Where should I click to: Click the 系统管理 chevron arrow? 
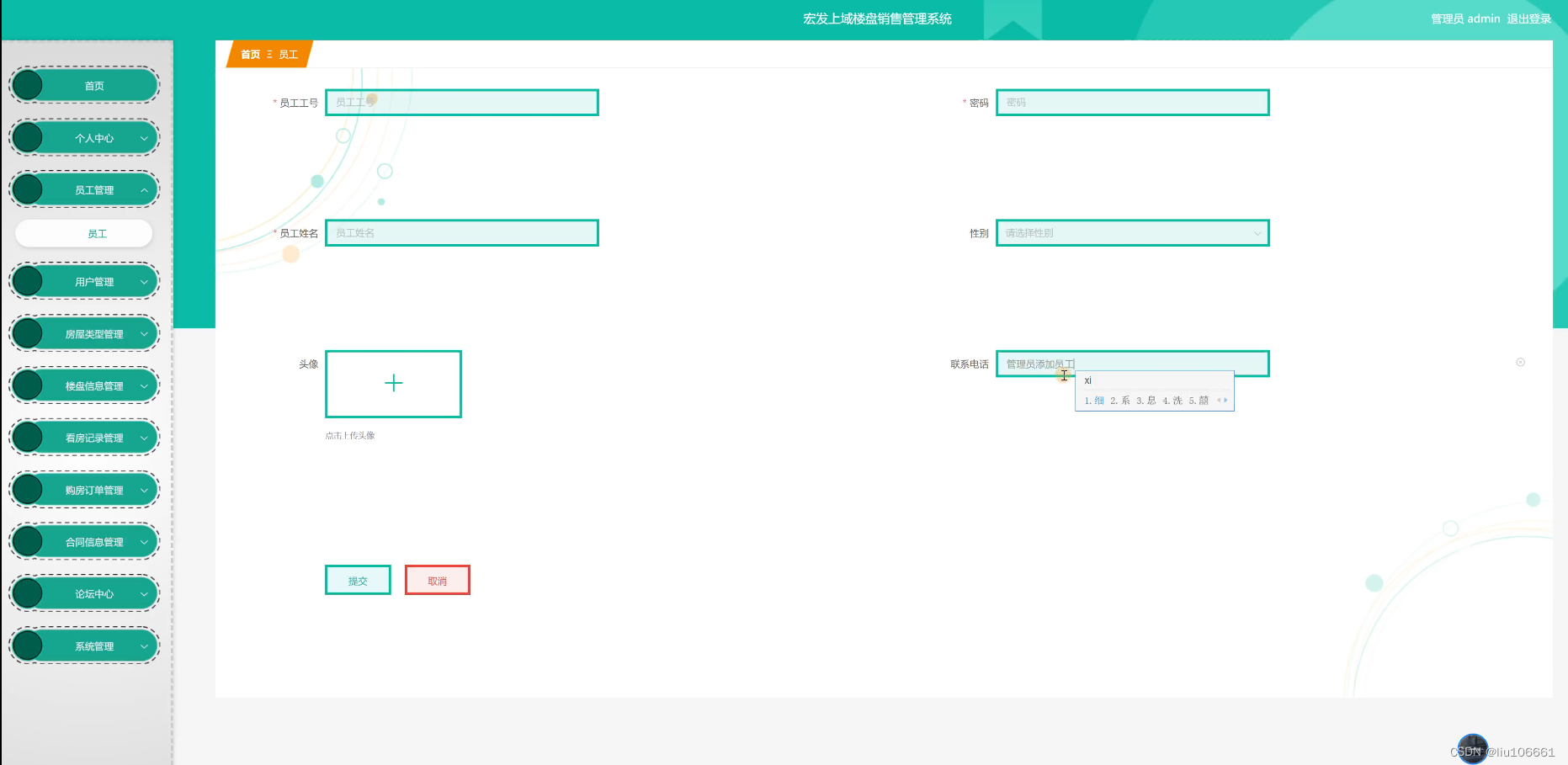144,646
